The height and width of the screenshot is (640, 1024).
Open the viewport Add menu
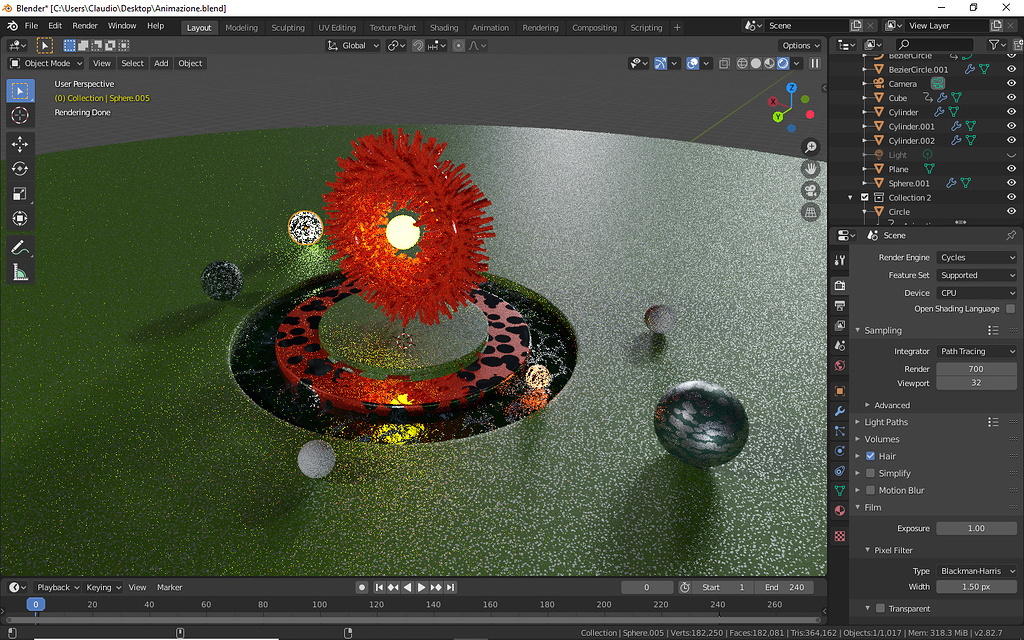tap(161, 63)
